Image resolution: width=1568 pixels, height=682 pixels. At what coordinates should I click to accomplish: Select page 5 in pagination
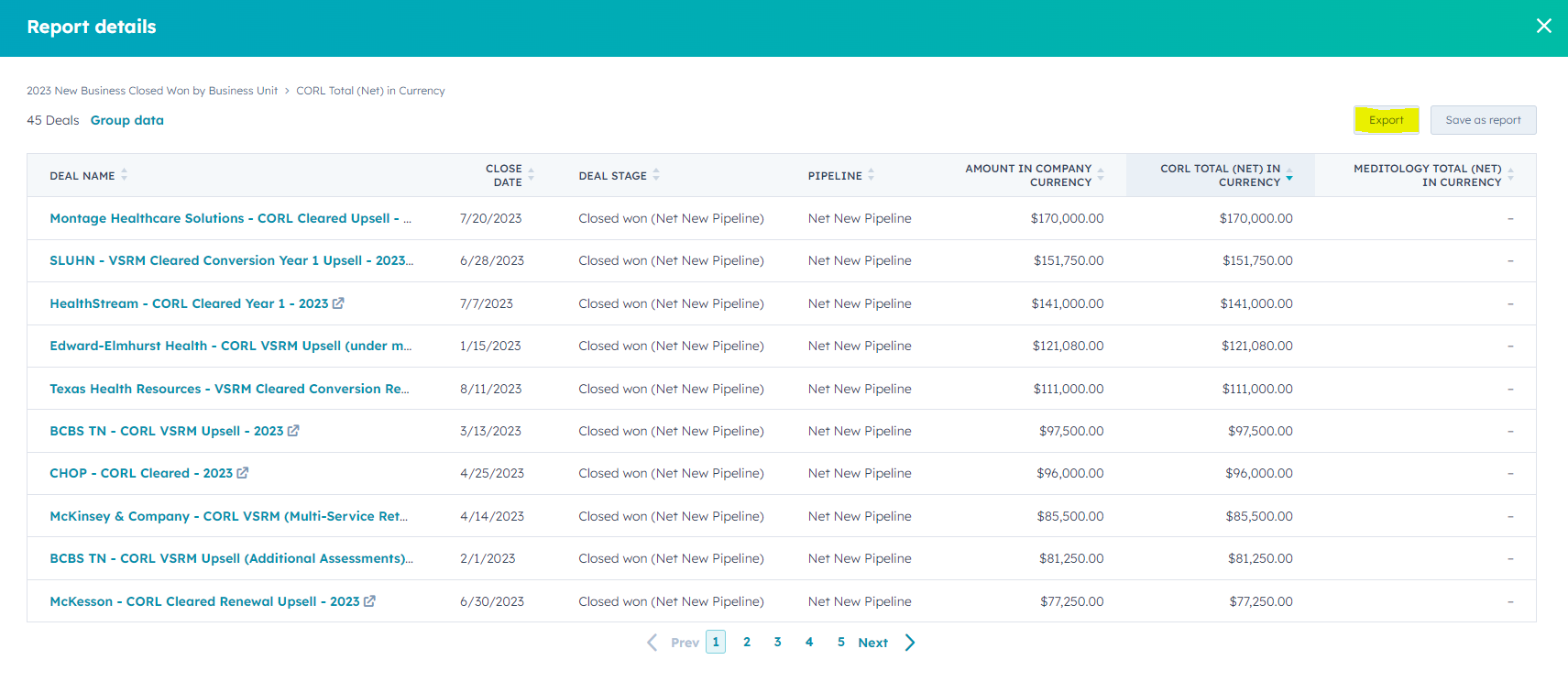(840, 643)
